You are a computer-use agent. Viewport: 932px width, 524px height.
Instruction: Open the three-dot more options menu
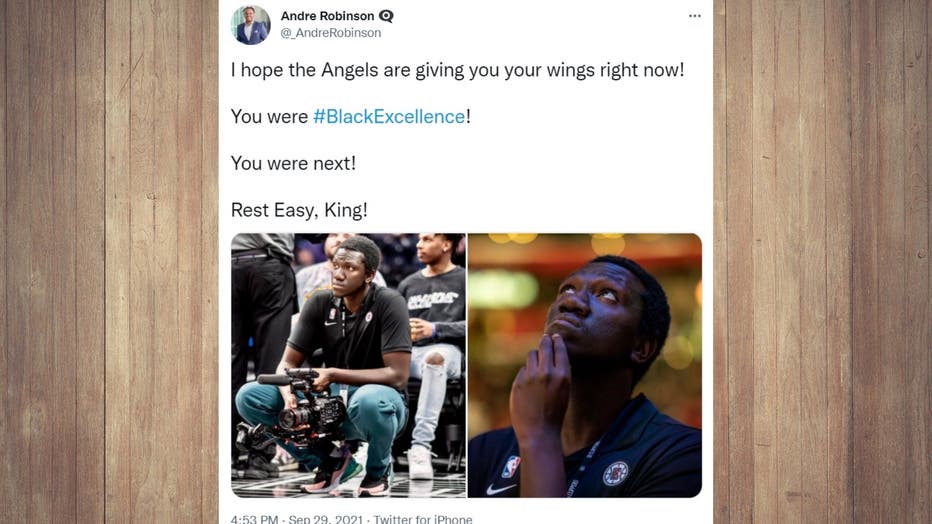[x=695, y=16]
